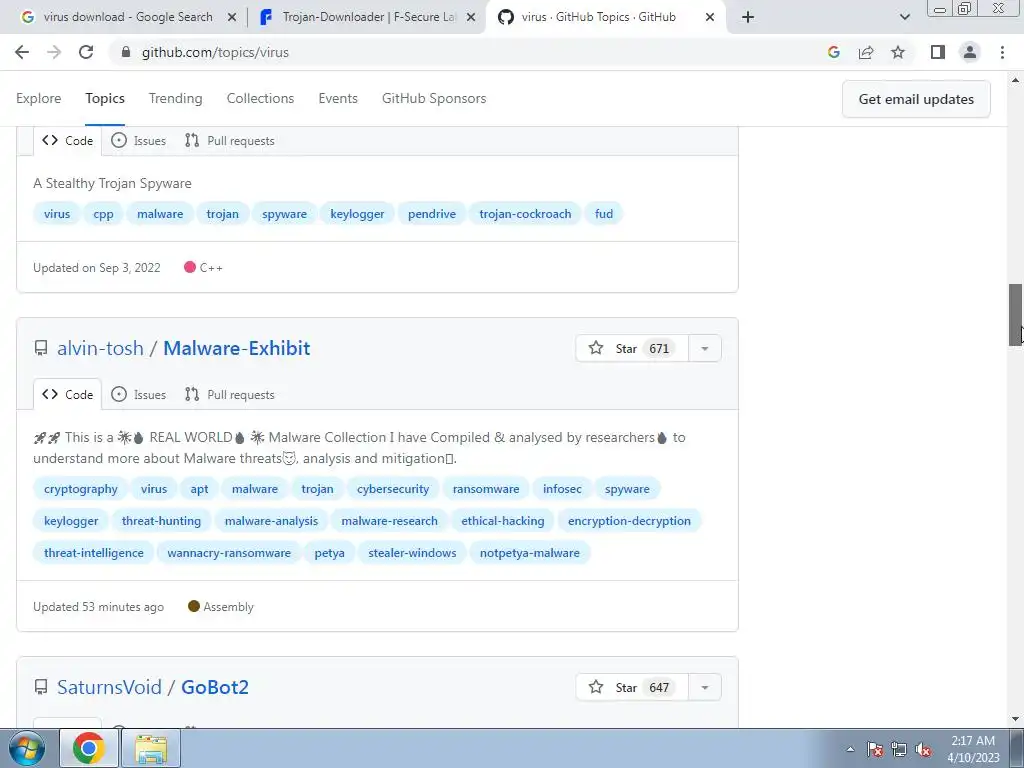Screen dimensions: 1024x768
Task: Go back with the browser back arrow
Action: (22, 52)
